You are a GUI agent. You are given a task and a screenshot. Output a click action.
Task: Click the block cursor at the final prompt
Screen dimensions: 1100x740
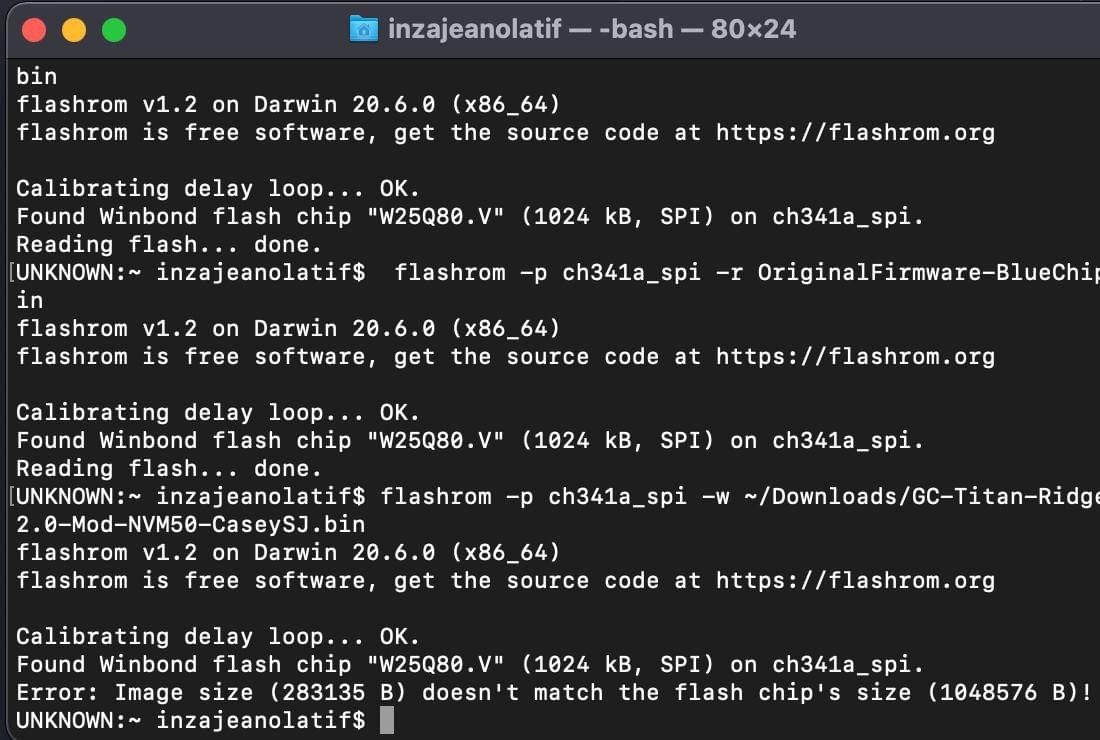(387, 720)
